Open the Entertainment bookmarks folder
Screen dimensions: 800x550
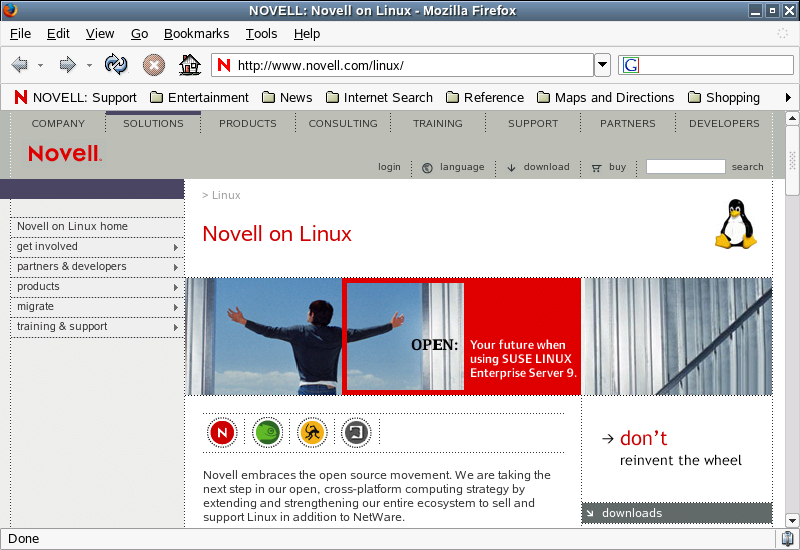199,97
